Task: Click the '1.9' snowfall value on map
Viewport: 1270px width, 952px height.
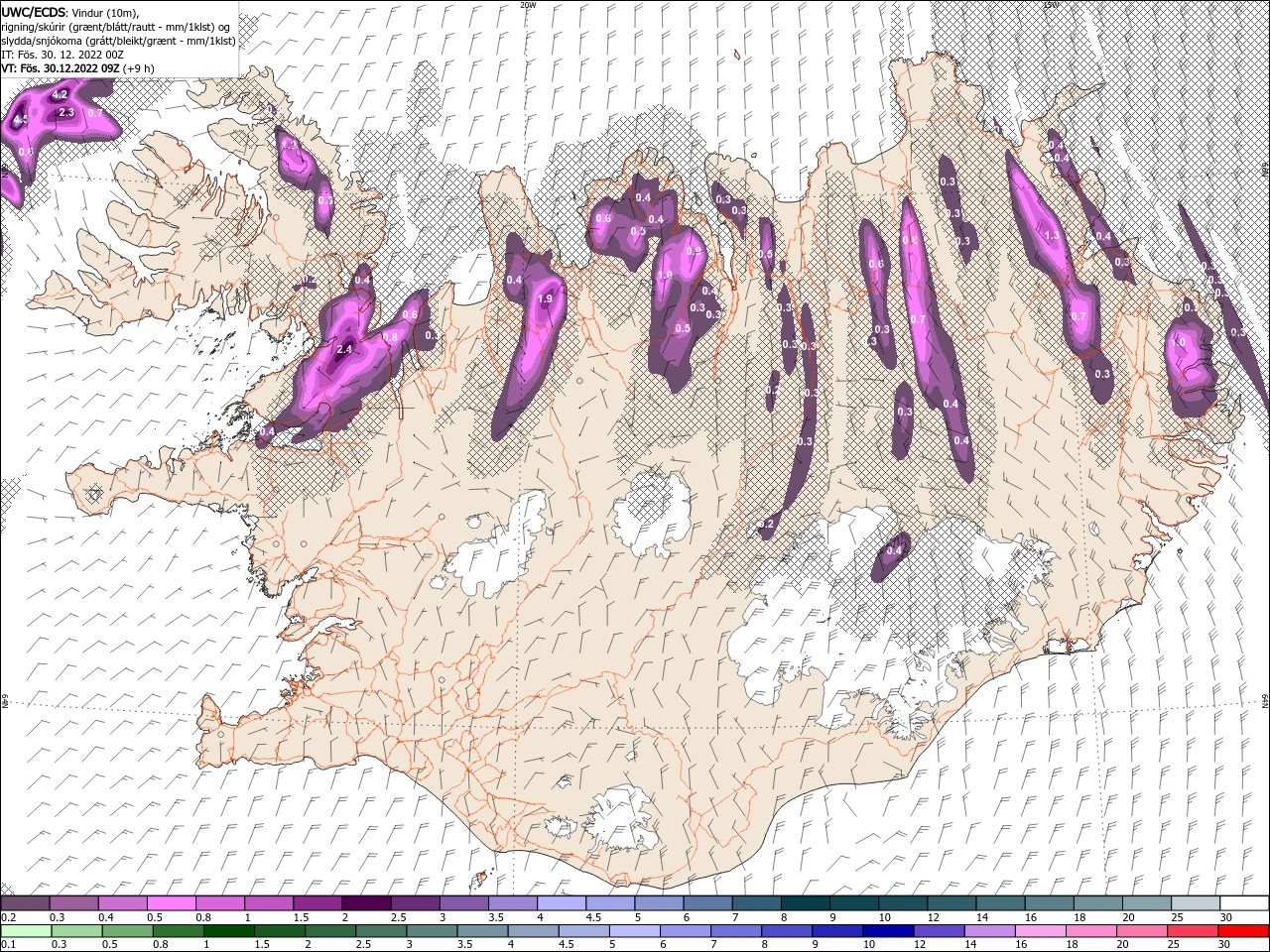Action: coord(544,298)
